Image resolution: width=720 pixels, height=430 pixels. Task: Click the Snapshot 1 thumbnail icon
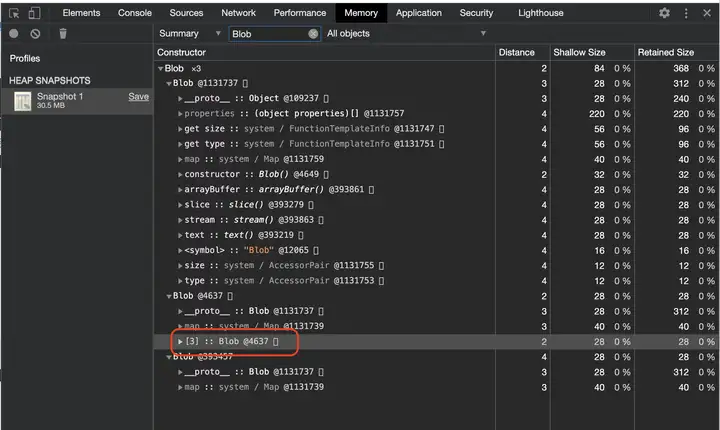coord(22,101)
